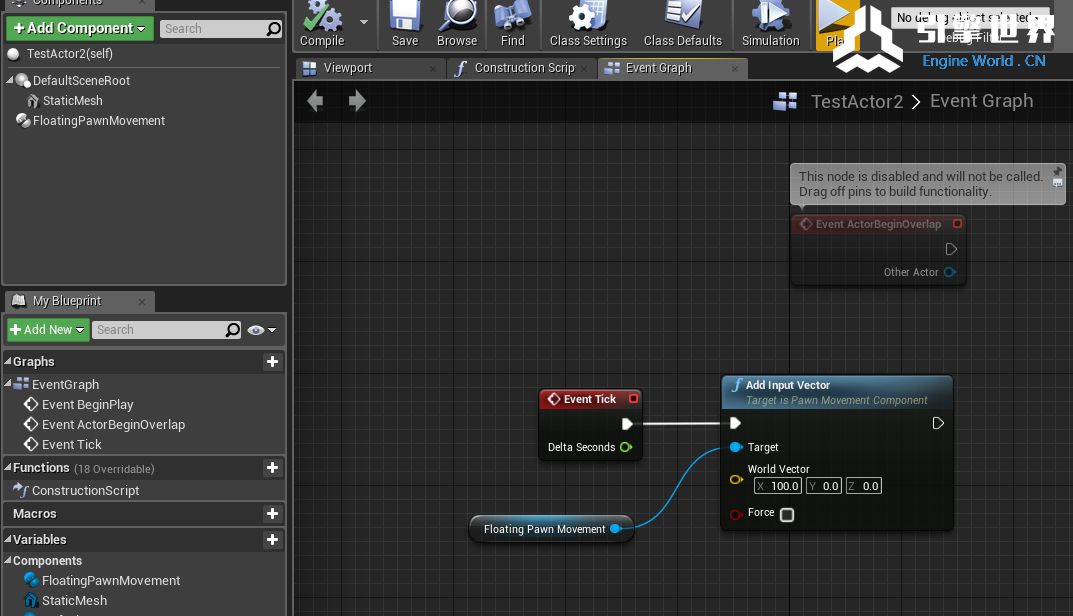The height and width of the screenshot is (616, 1073).
Task: Select ConstructionScript function
Action: pos(85,490)
